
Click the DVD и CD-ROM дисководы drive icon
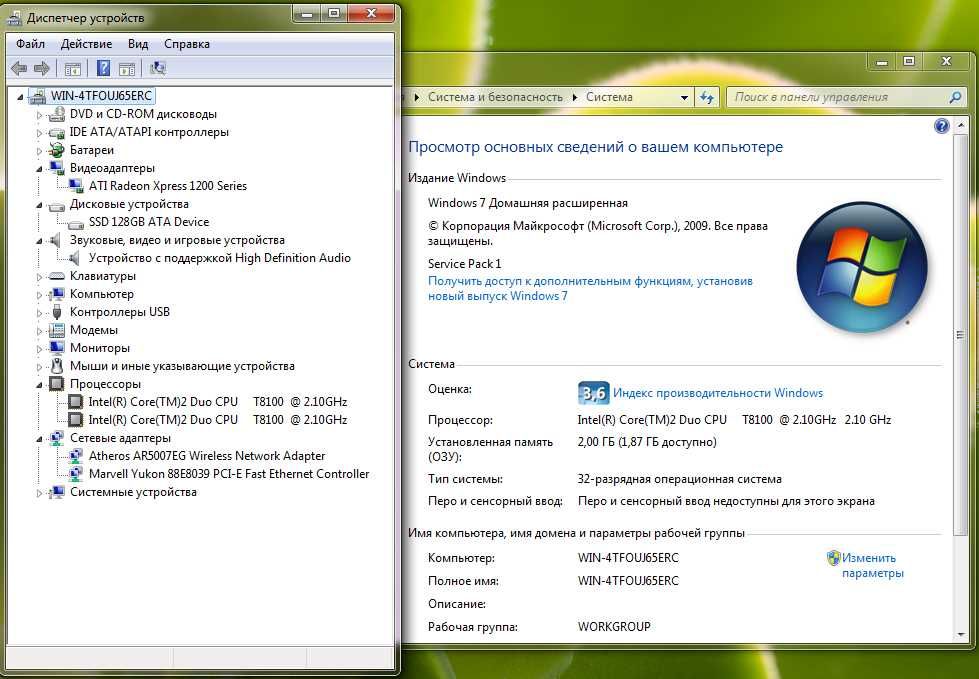click(x=57, y=114)
